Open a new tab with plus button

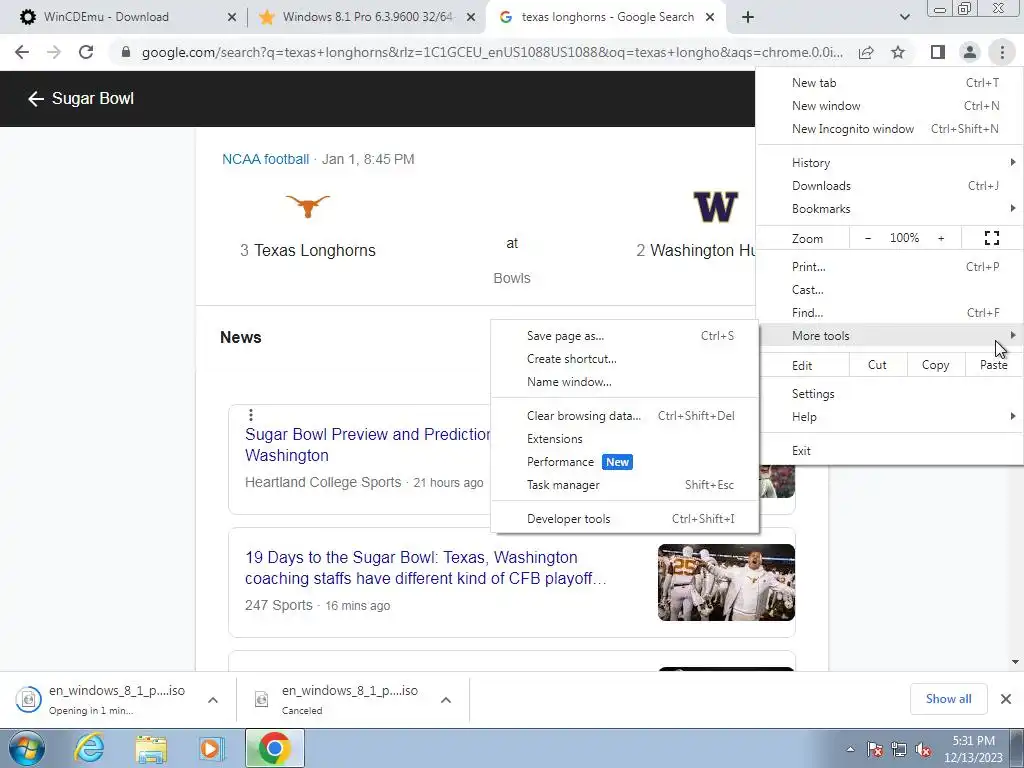click(x=748, y=17)
